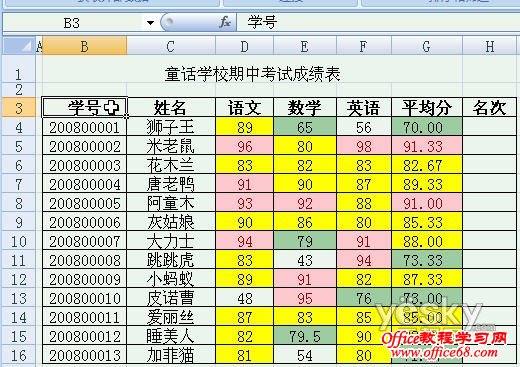This screenshot has height=367, width=520.
Task: Click the average score cell 73.33
Action: [x=427, y=260]
